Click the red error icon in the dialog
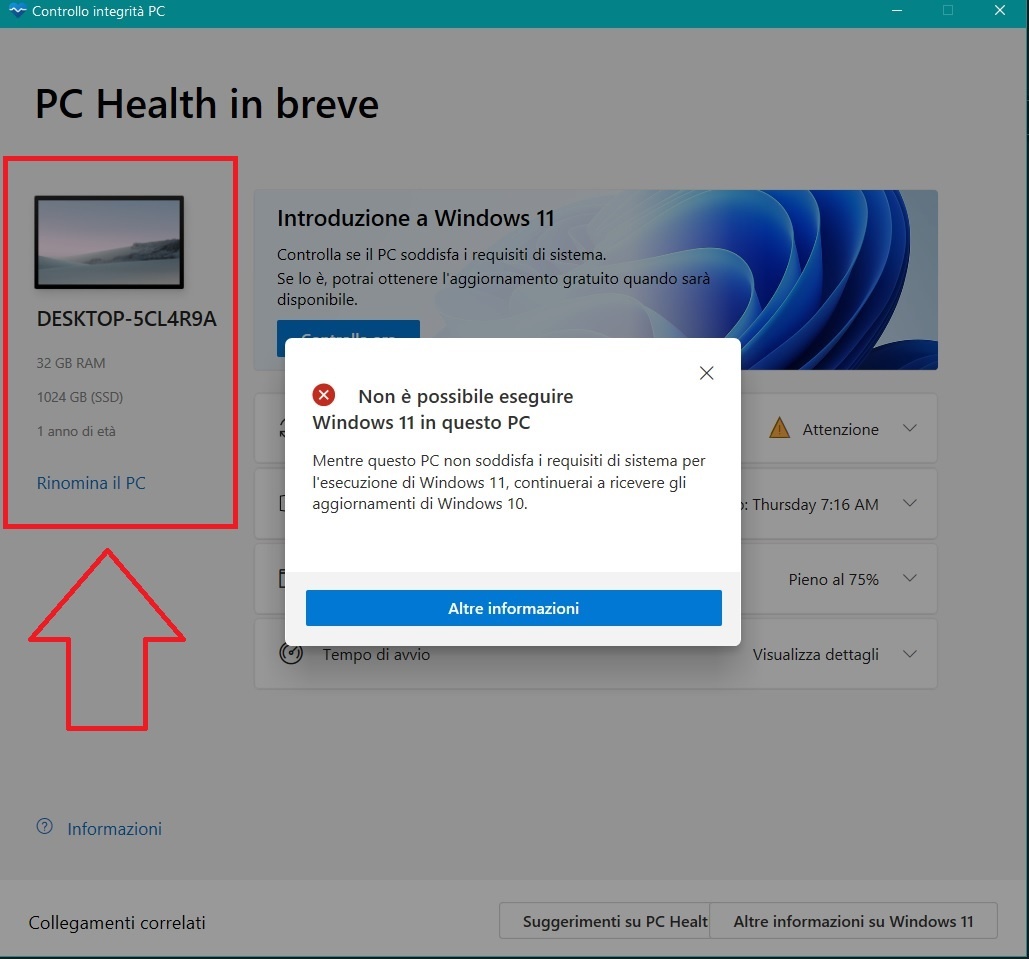Image resolution: width=1029 pixels, height=959 pixels. tap(324, 395)
